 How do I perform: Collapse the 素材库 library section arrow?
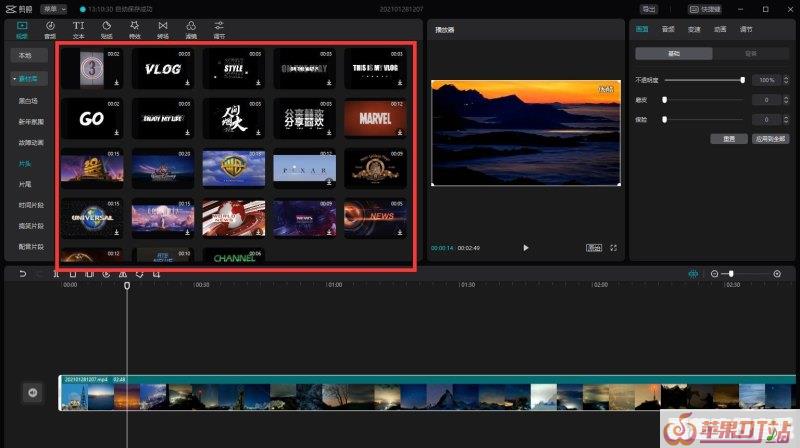pyautogui.click(x=14, y=79)
